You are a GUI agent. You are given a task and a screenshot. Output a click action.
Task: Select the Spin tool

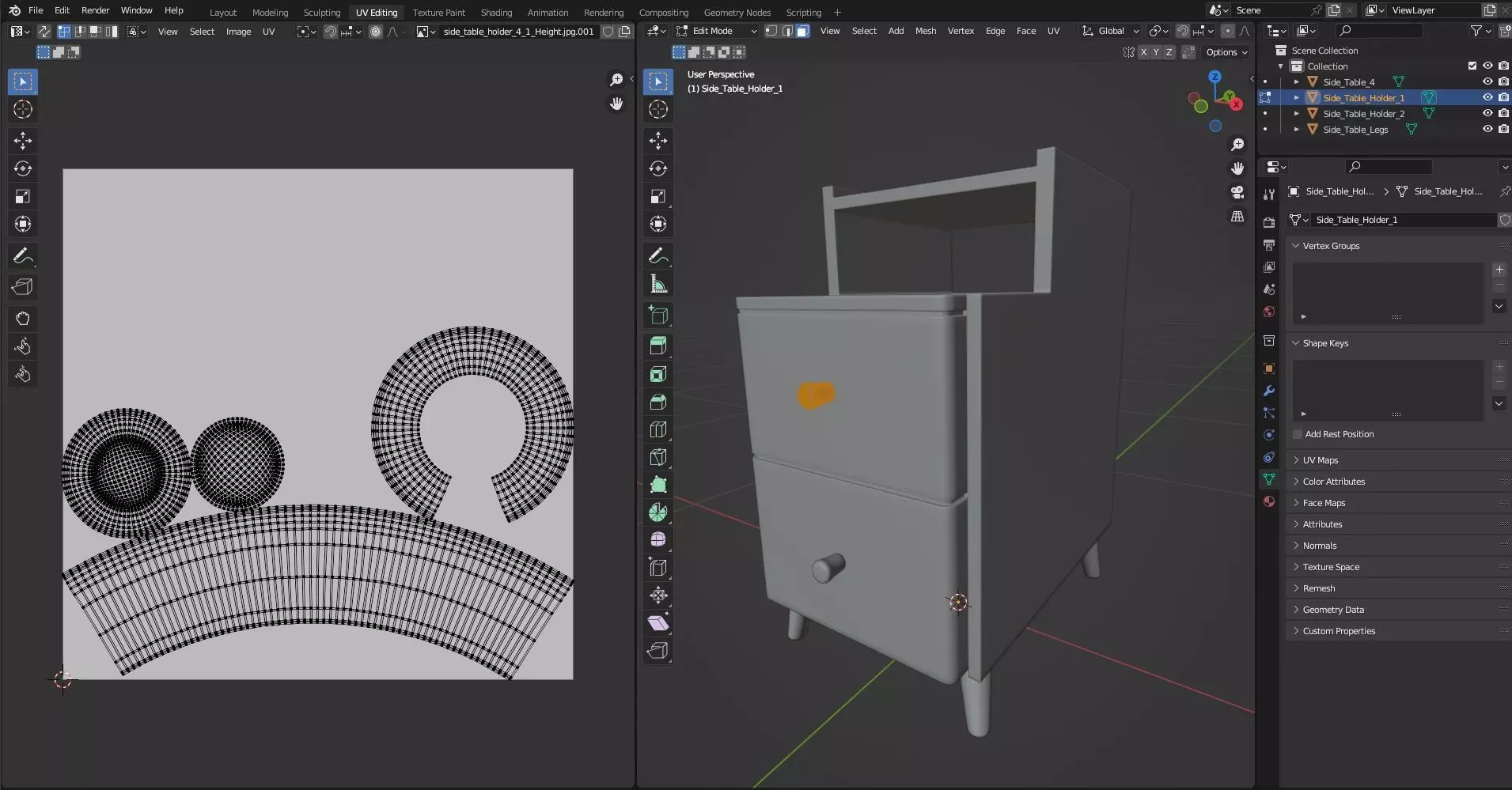658,512
